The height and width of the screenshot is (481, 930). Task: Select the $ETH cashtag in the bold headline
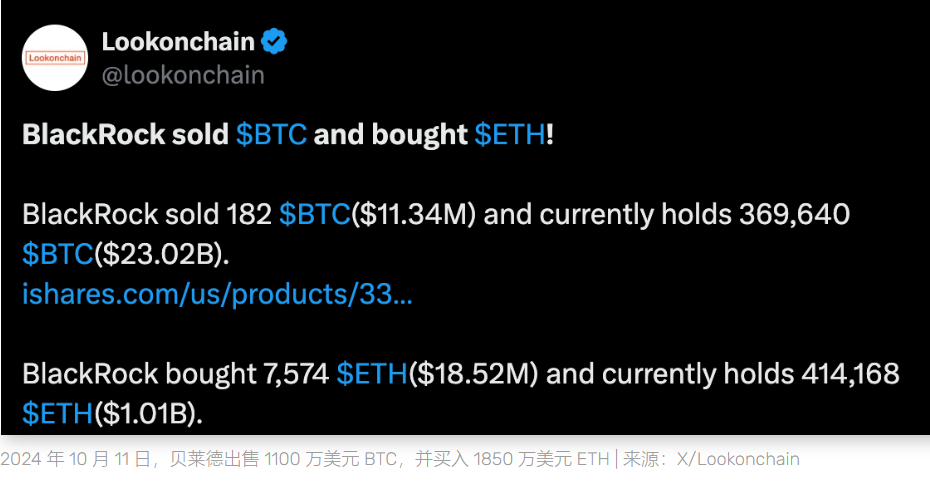[509, 135]
